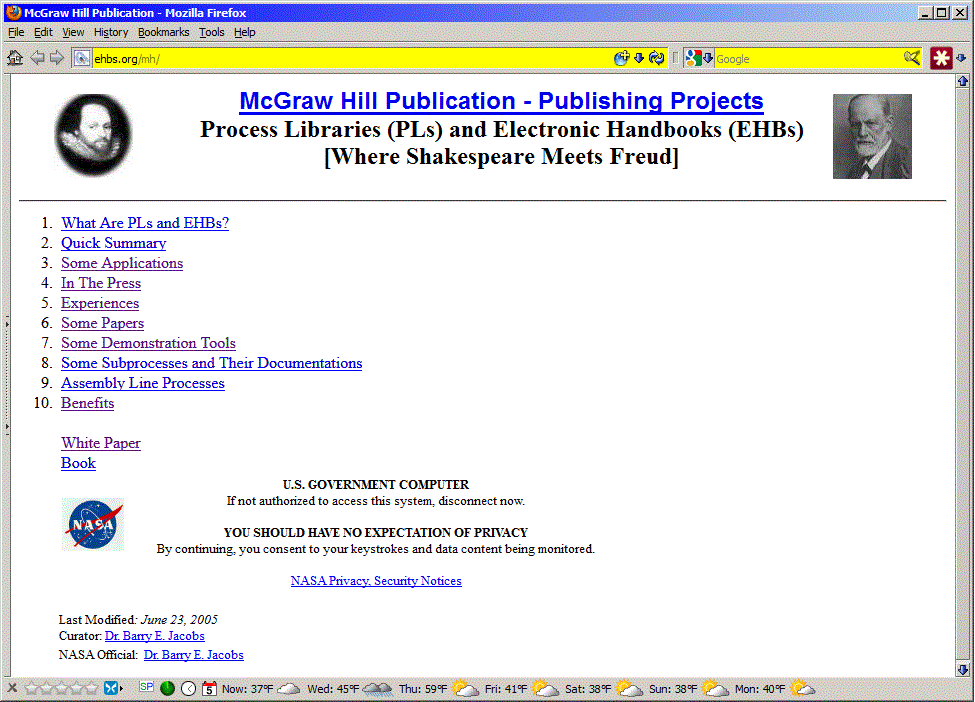The width and height of the screenshot is (975, 702).
Task: Click in the Google search field
Action: [807, 58]
